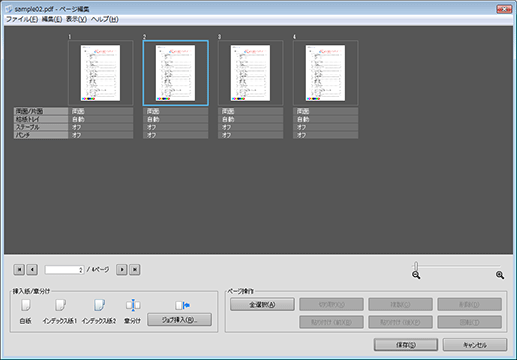Go to the next page

[x=122, y=270]
